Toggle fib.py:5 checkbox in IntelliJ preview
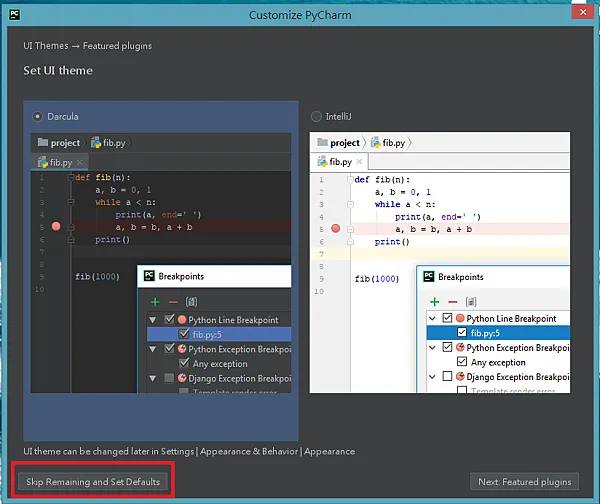This screenshot has height=504, width=600. (462, 332)
